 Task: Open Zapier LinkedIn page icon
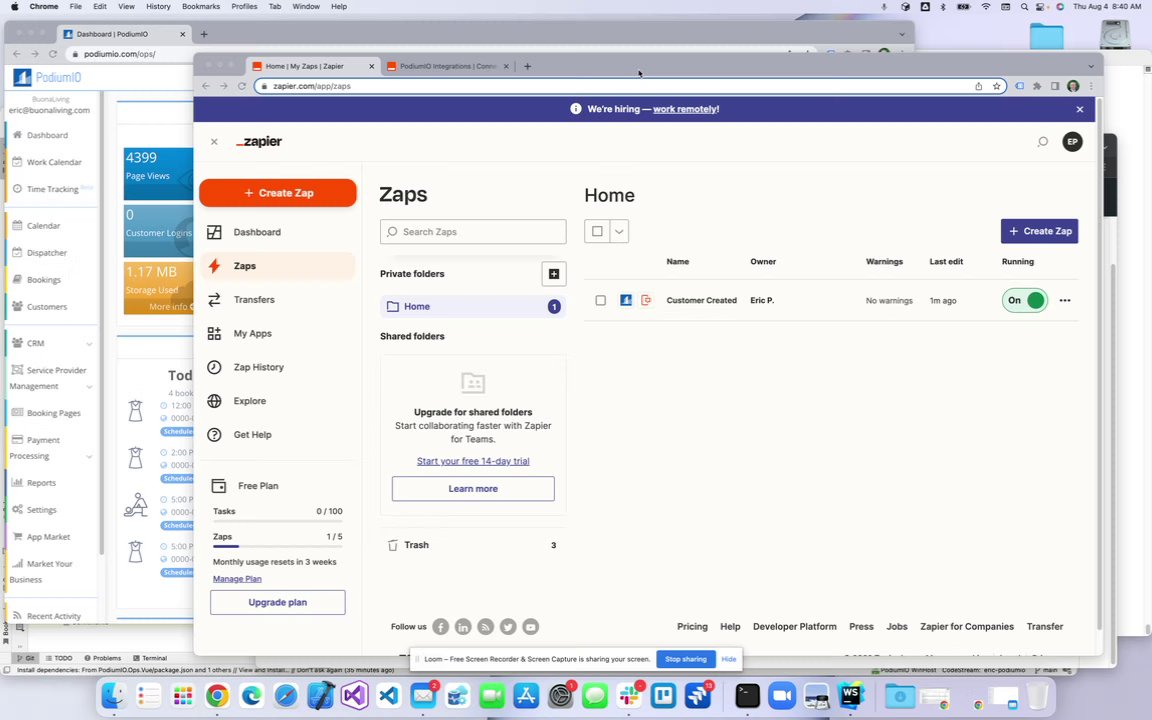(463, 627)
